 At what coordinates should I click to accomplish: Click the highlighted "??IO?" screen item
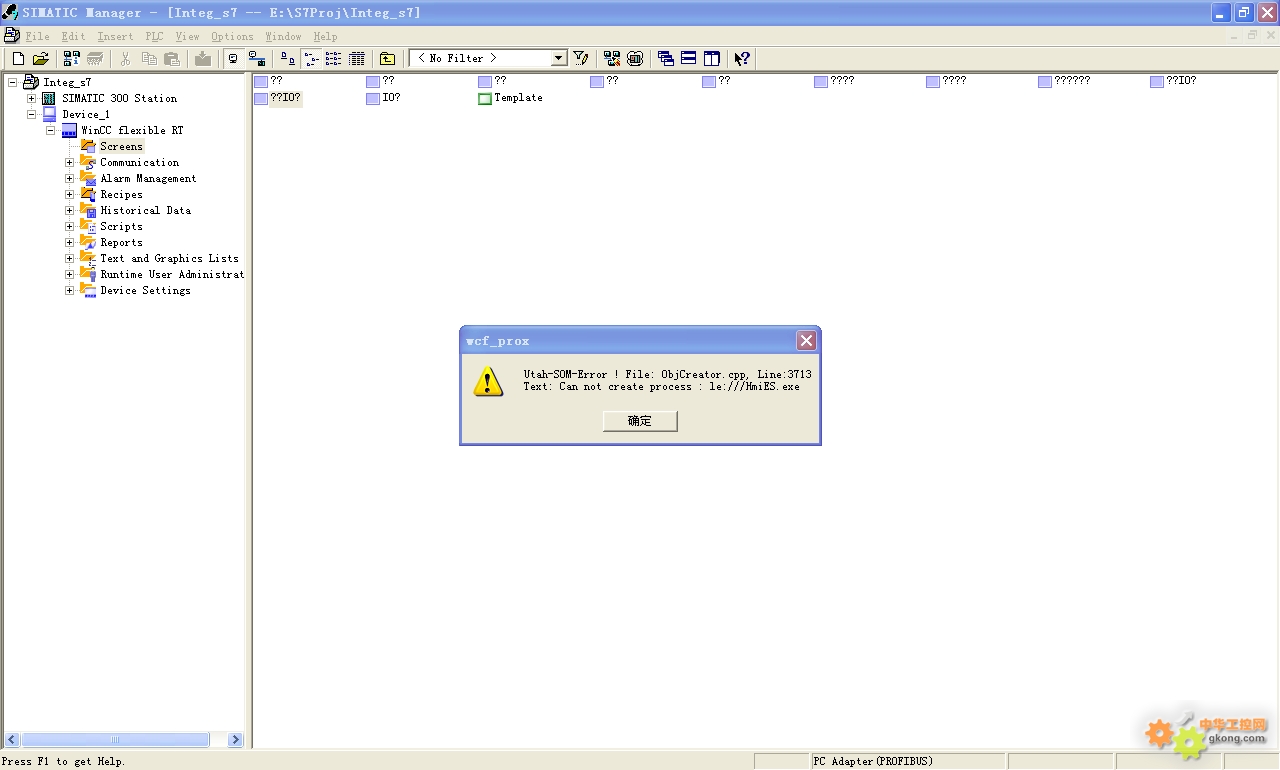tap(285, 98)
